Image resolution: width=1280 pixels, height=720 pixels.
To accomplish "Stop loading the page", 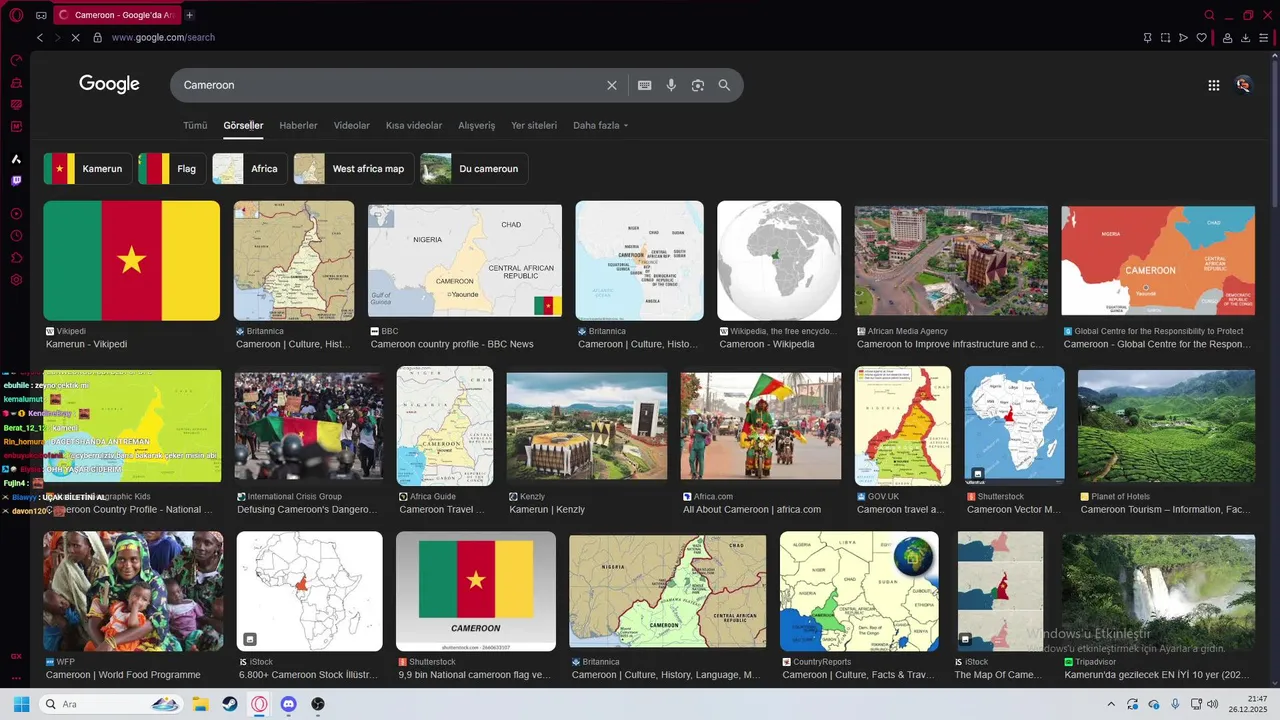I will [75, 37].
